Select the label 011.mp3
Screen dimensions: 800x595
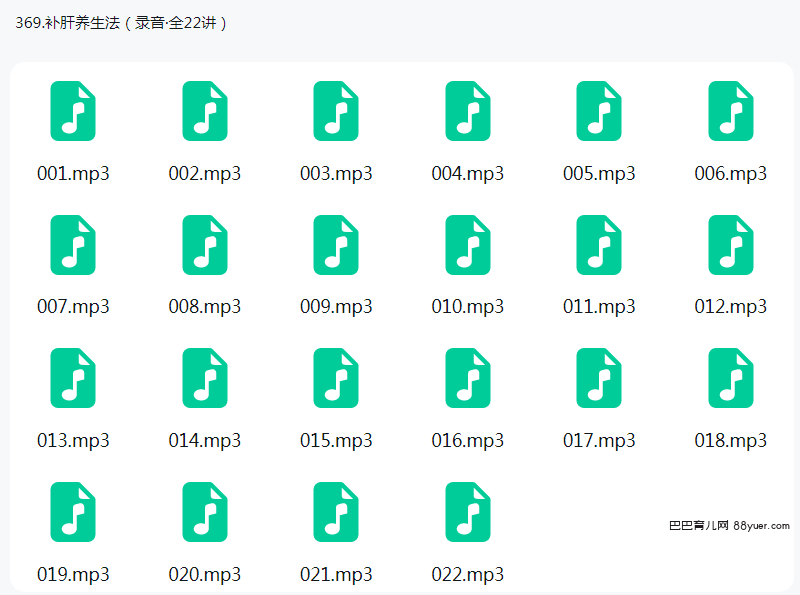click(599, 307)
